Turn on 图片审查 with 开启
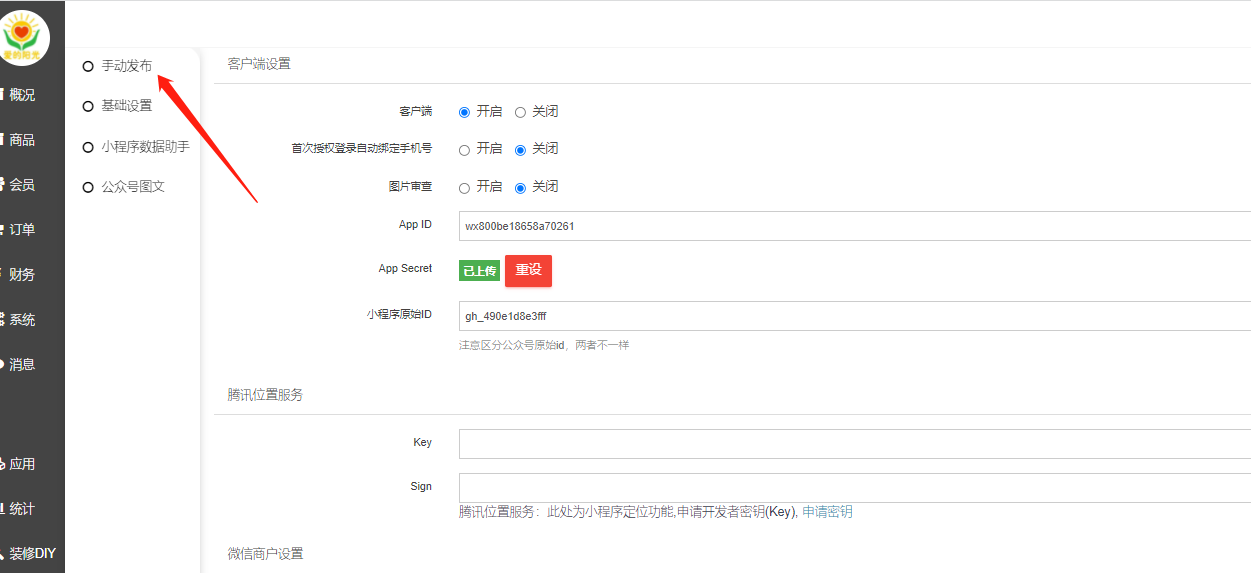Image resolution: width=1251 pixels, height=573 pixels. click(464, 188)
